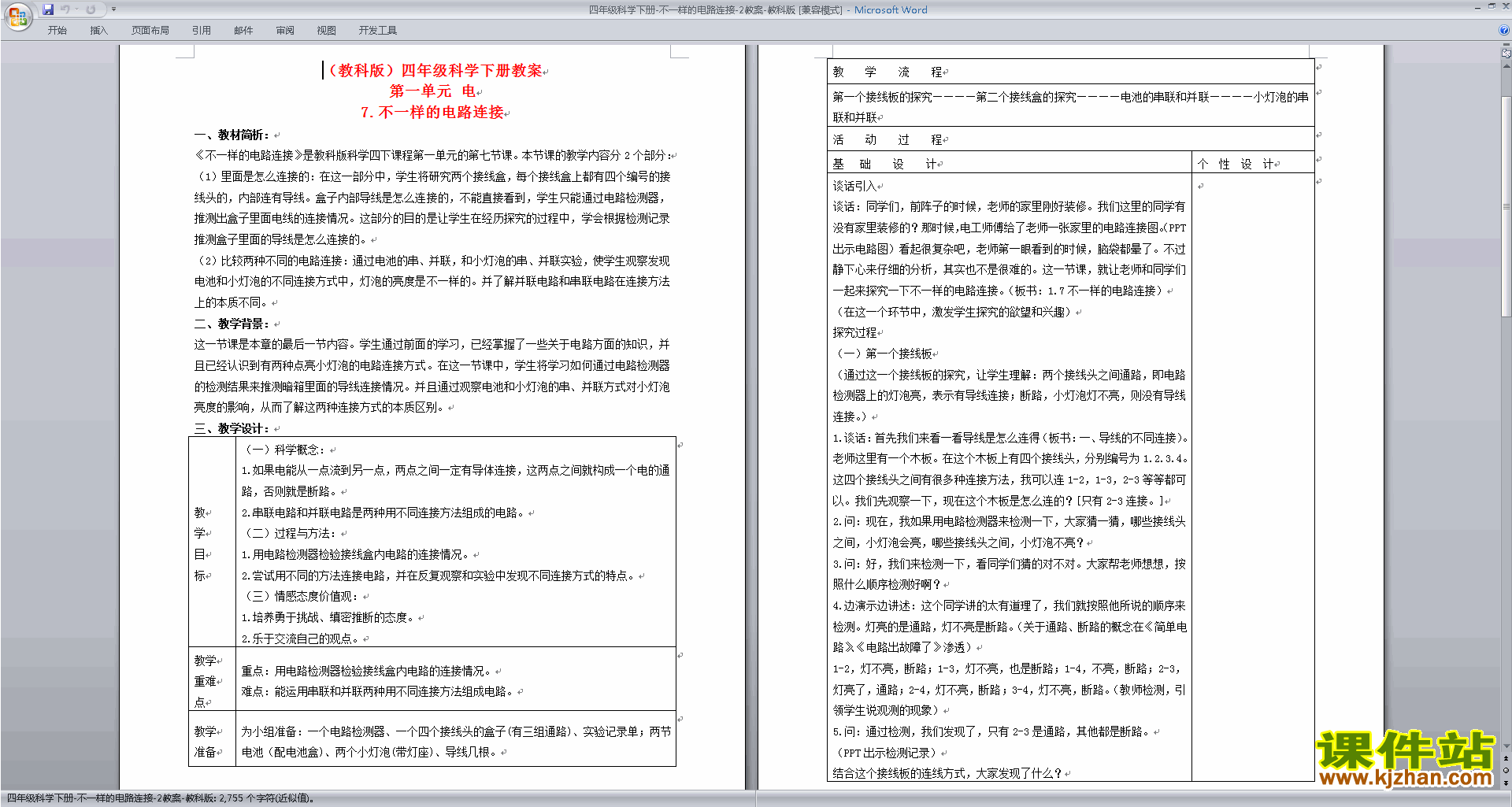Expand the Customize Quick Access Toolbar arrow
The image size is (1512, 807).
[x=113, y=9]
